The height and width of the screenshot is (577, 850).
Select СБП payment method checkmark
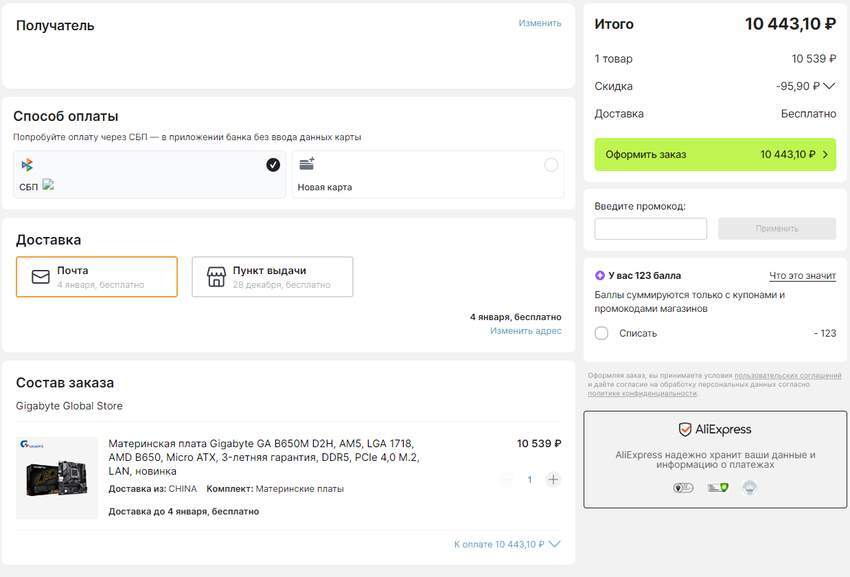point(273,165)
